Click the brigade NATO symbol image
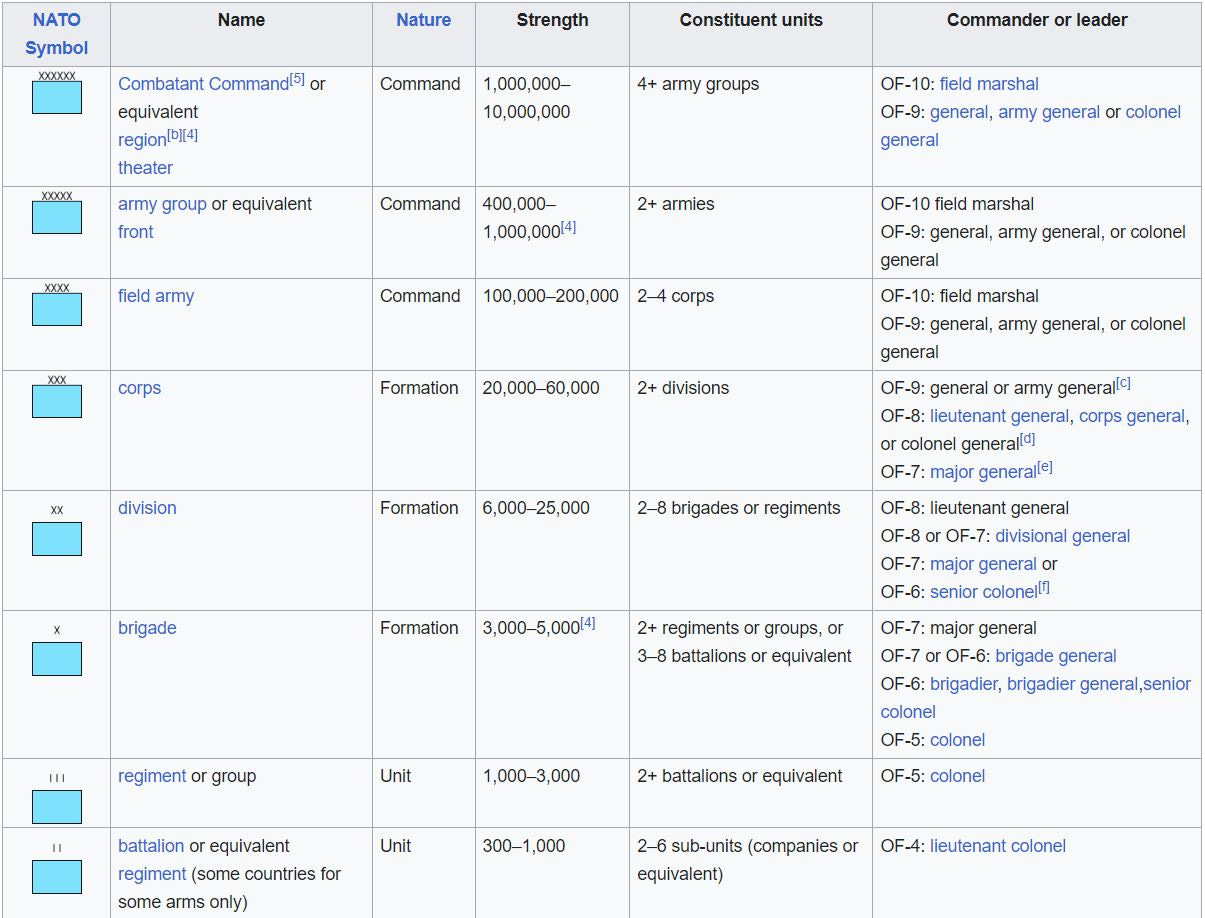 (x=57, y=650)
